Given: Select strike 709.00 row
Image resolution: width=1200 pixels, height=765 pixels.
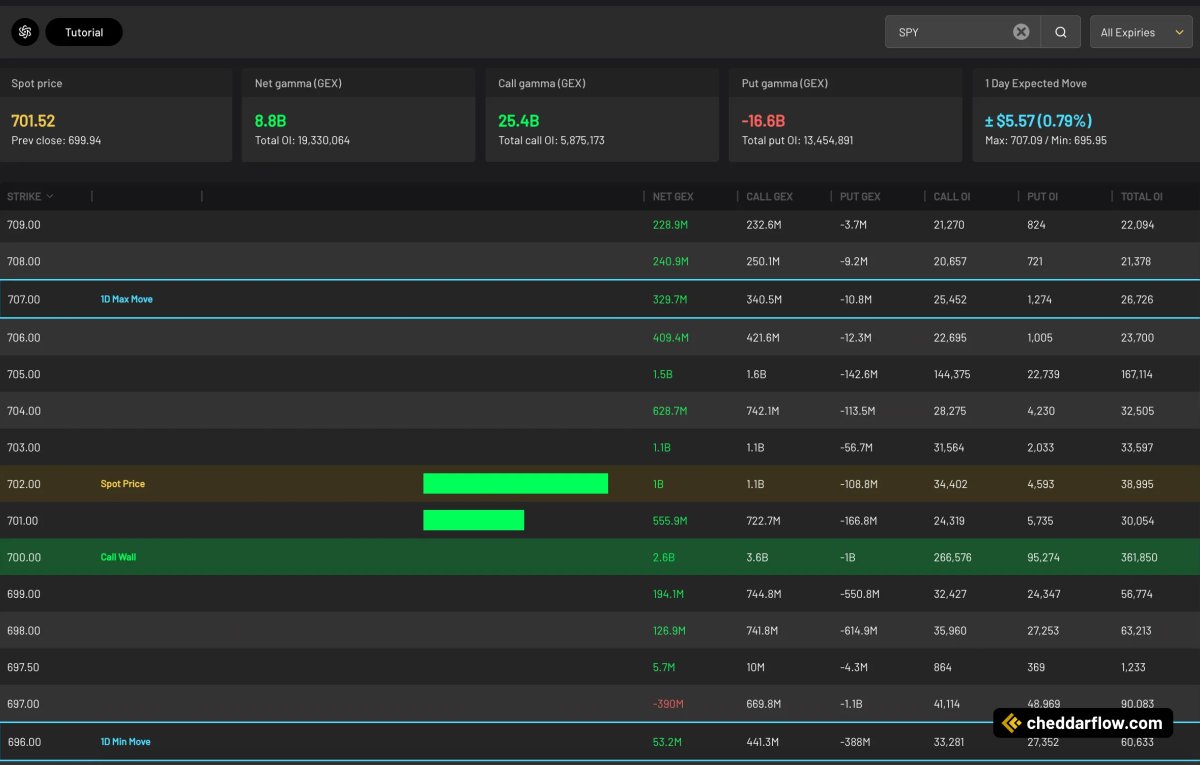Looking at the screenshot, I should point(600,225).
